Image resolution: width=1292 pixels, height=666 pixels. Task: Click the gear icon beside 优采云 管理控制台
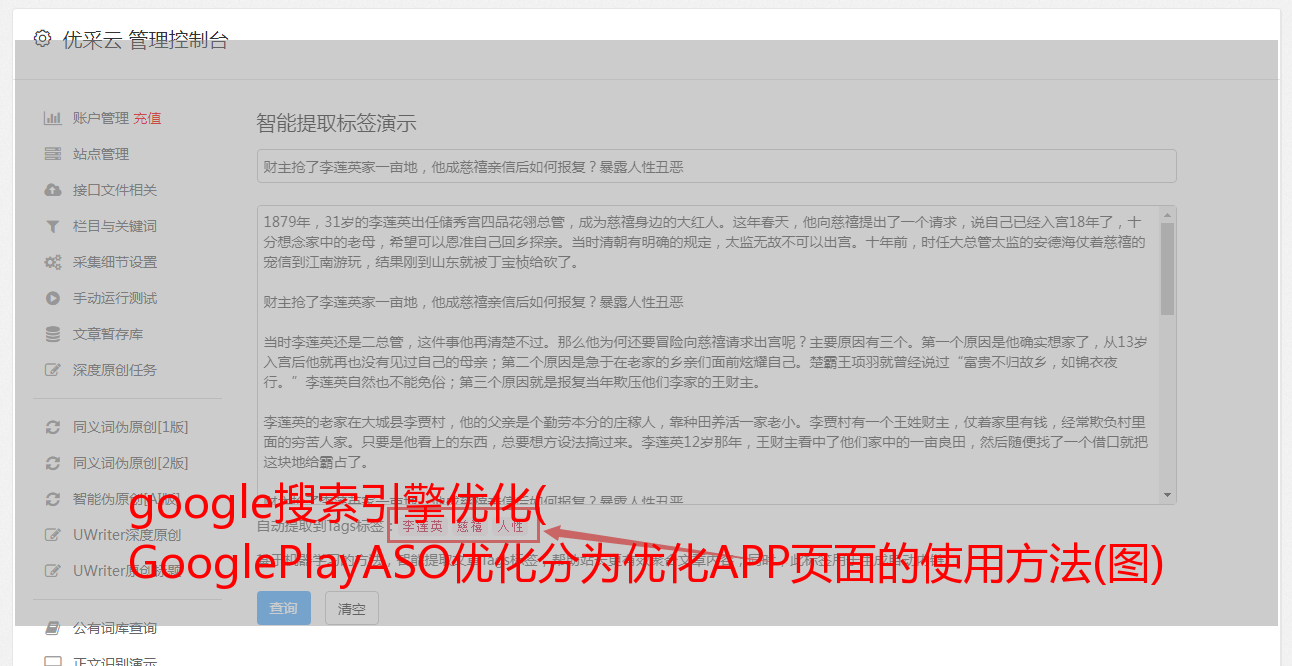(x=42, y=39)
